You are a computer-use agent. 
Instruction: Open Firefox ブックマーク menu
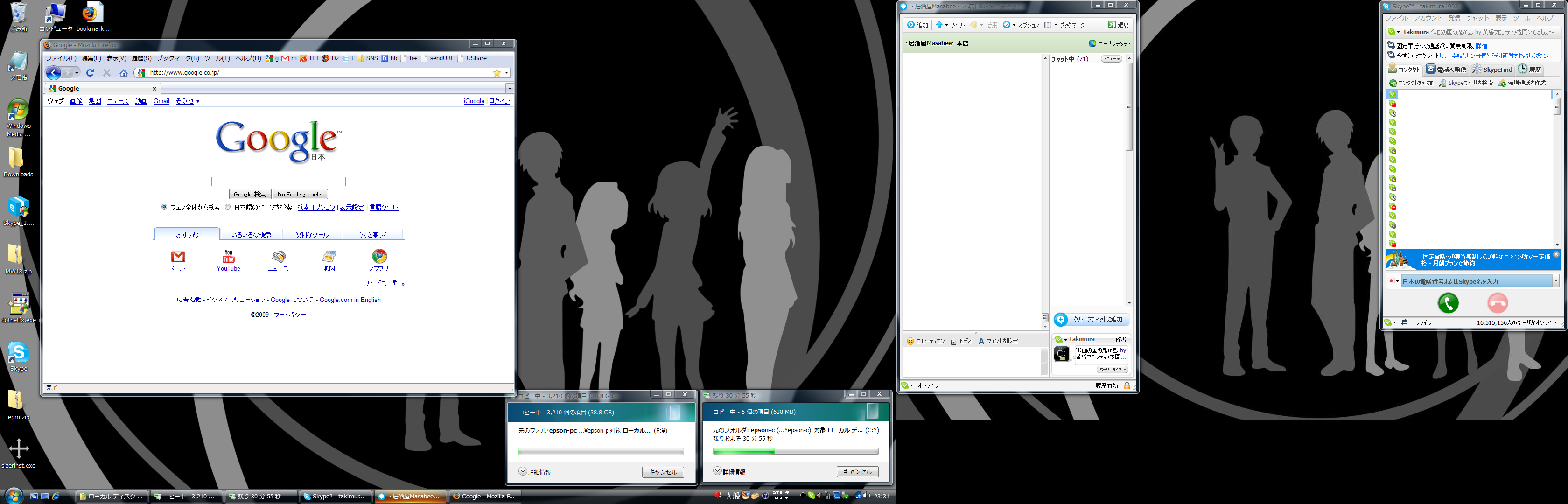coord(178,58)
